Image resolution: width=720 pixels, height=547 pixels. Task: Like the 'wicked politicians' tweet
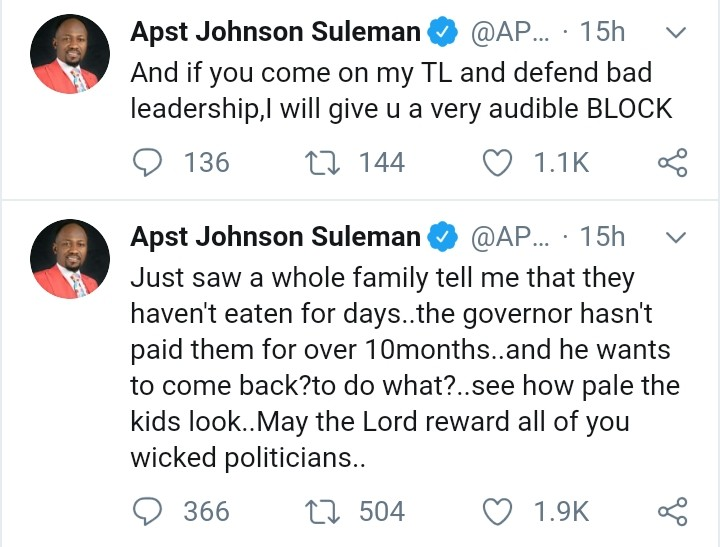click(x=497, y=511)
